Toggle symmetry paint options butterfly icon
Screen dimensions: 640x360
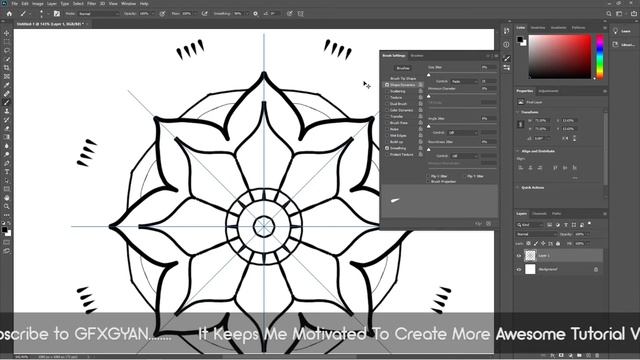click(x=300, y=13)
